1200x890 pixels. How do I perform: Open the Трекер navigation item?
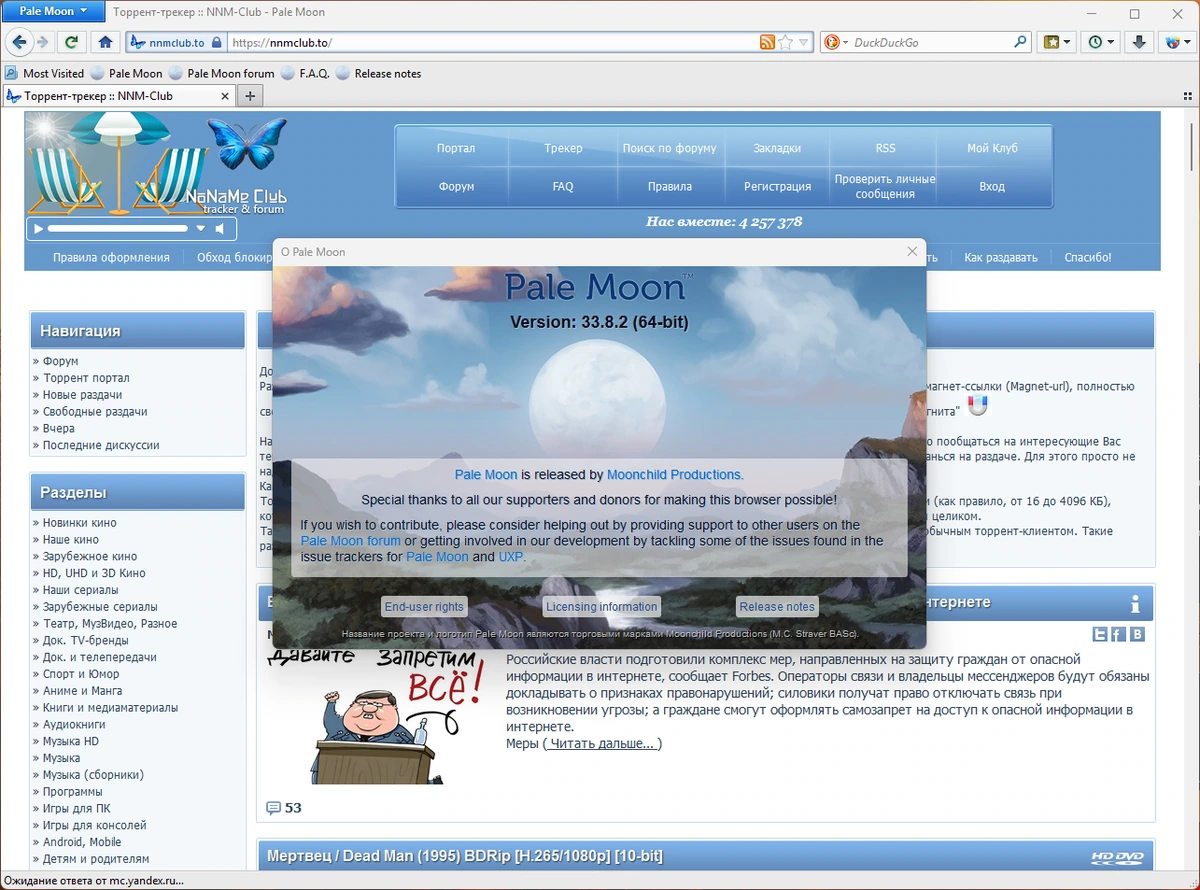(563, 148)
